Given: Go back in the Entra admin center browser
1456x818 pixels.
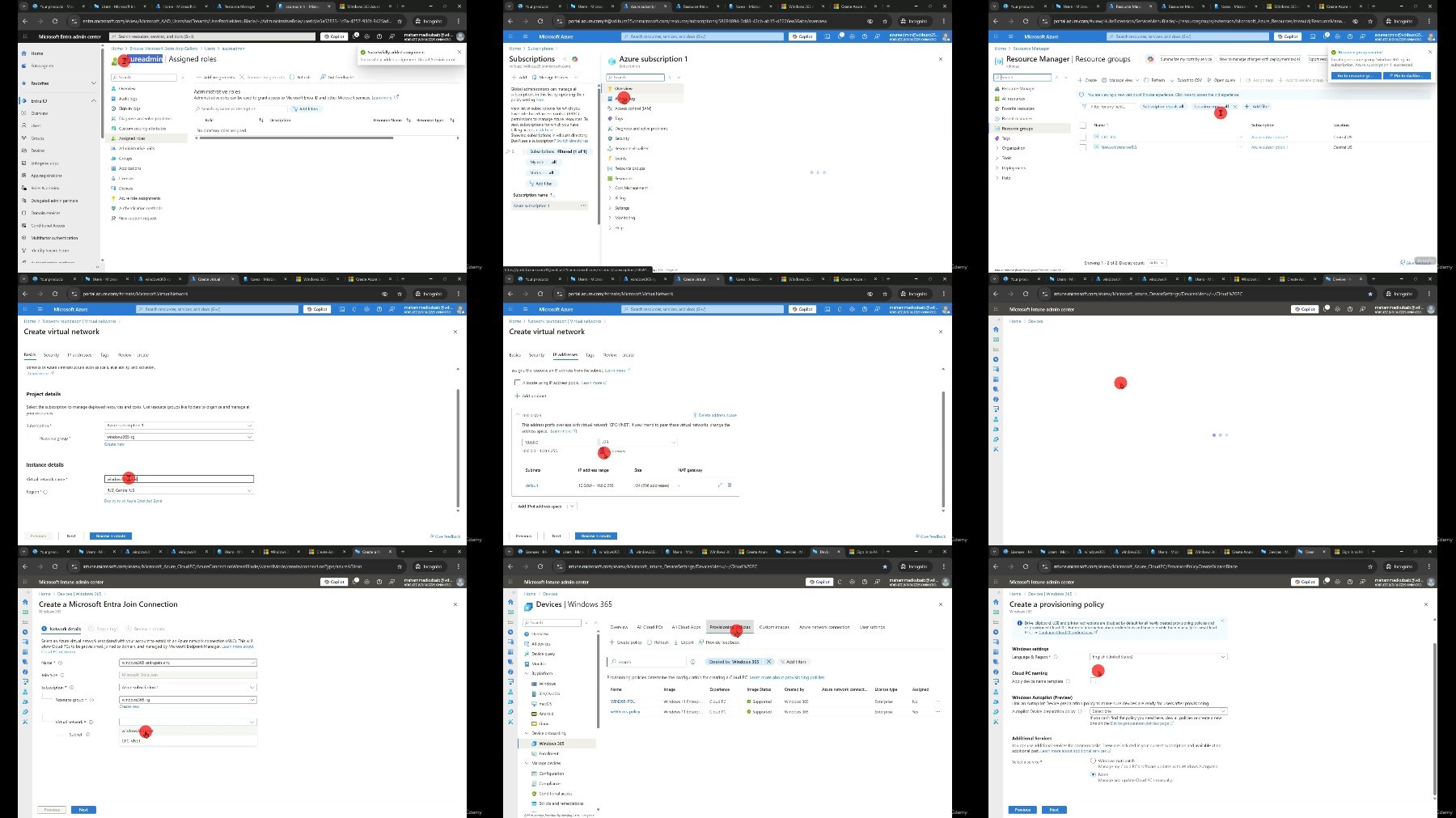Looking at the screenshot, I should tap(25, 21).
